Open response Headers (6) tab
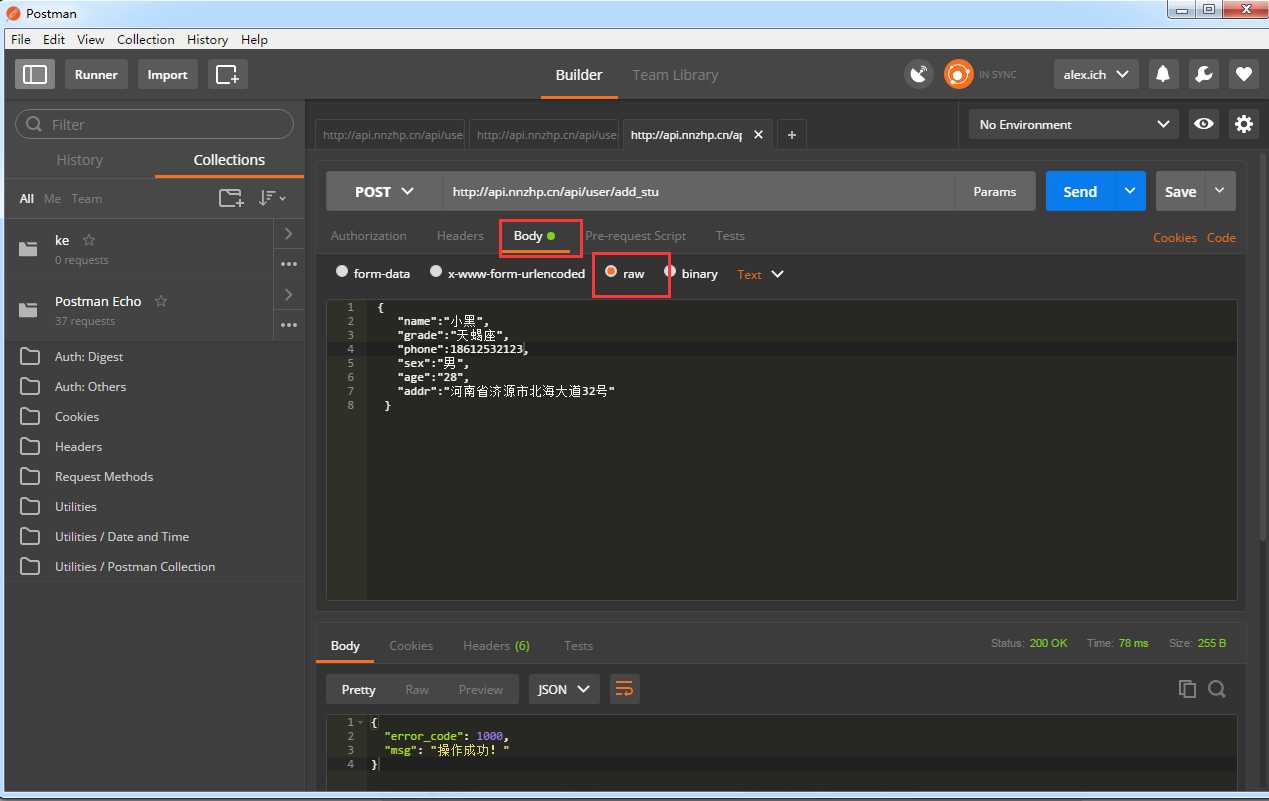The height and width of the screenshot is (801, 1269). pos(496,646)
